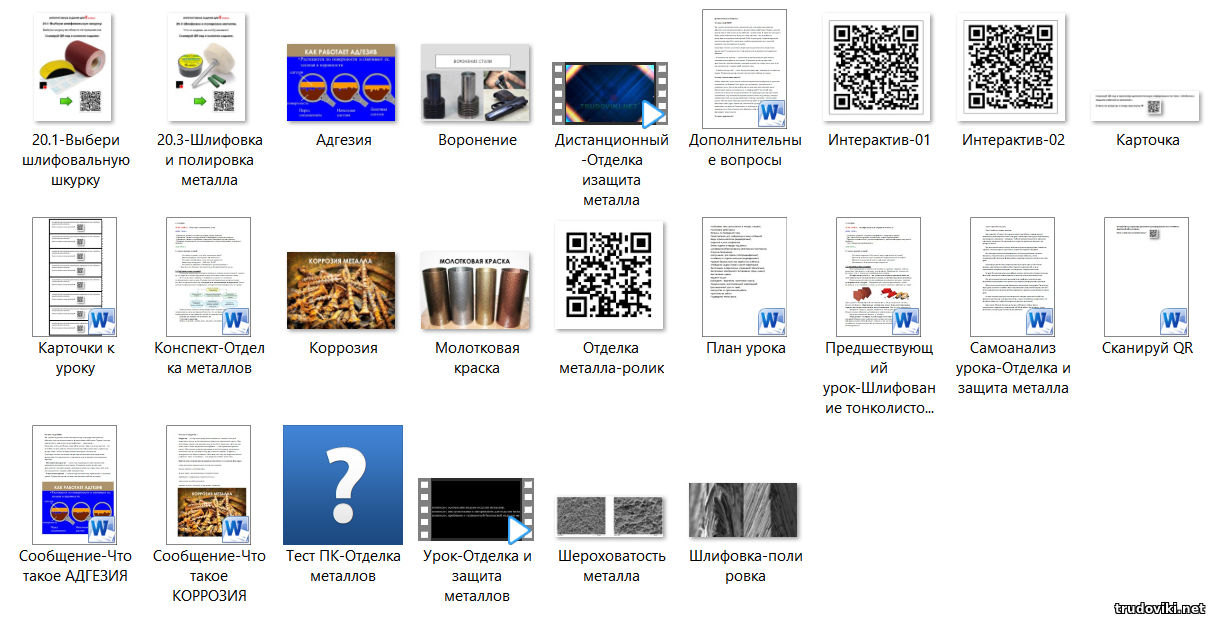Select the Дистанционный-Отделка изащита металла video icon

click(x=611, y=93)
